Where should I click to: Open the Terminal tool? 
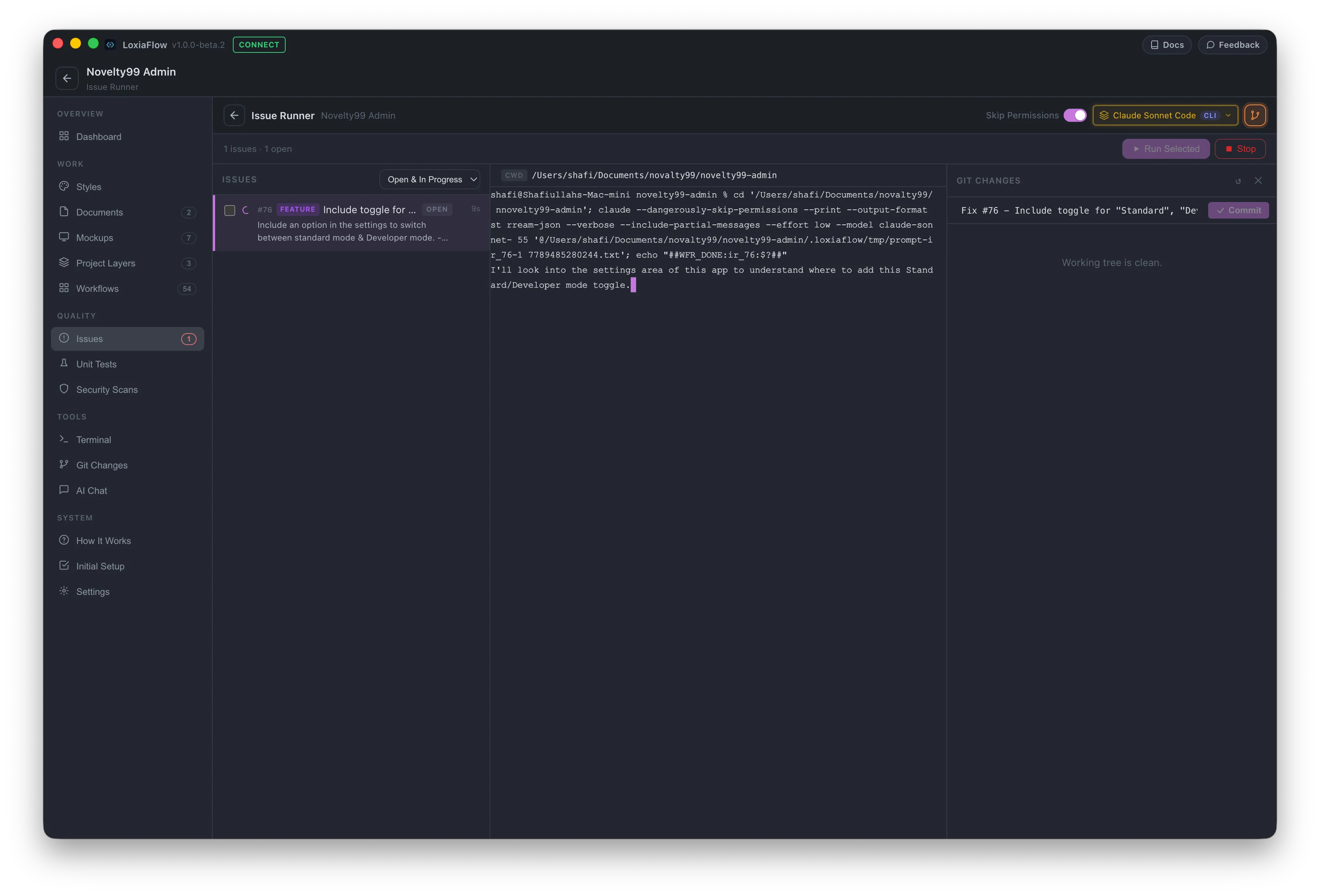127,440
